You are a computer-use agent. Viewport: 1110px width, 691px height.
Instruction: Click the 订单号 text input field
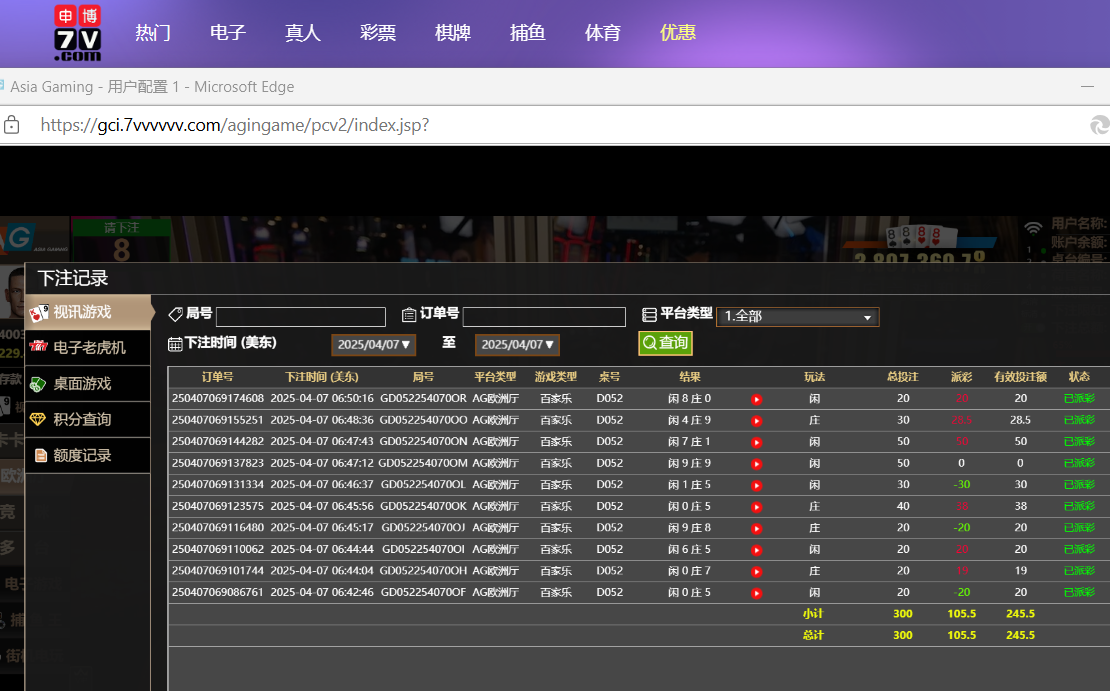(544, 317)
